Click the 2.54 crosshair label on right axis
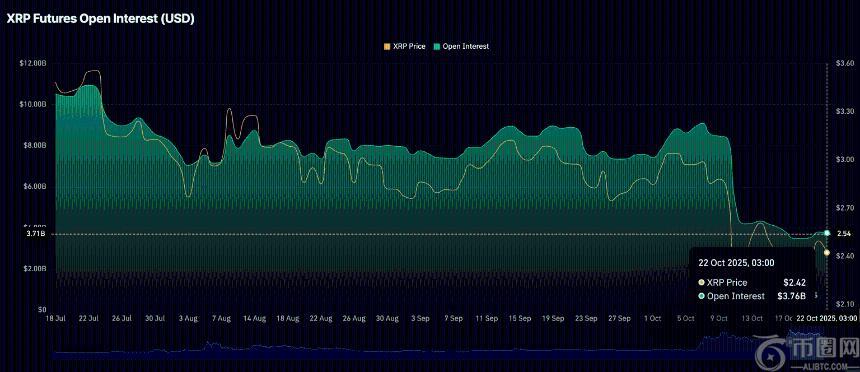This screenshot has height=372, width=860. pos(844,234)
